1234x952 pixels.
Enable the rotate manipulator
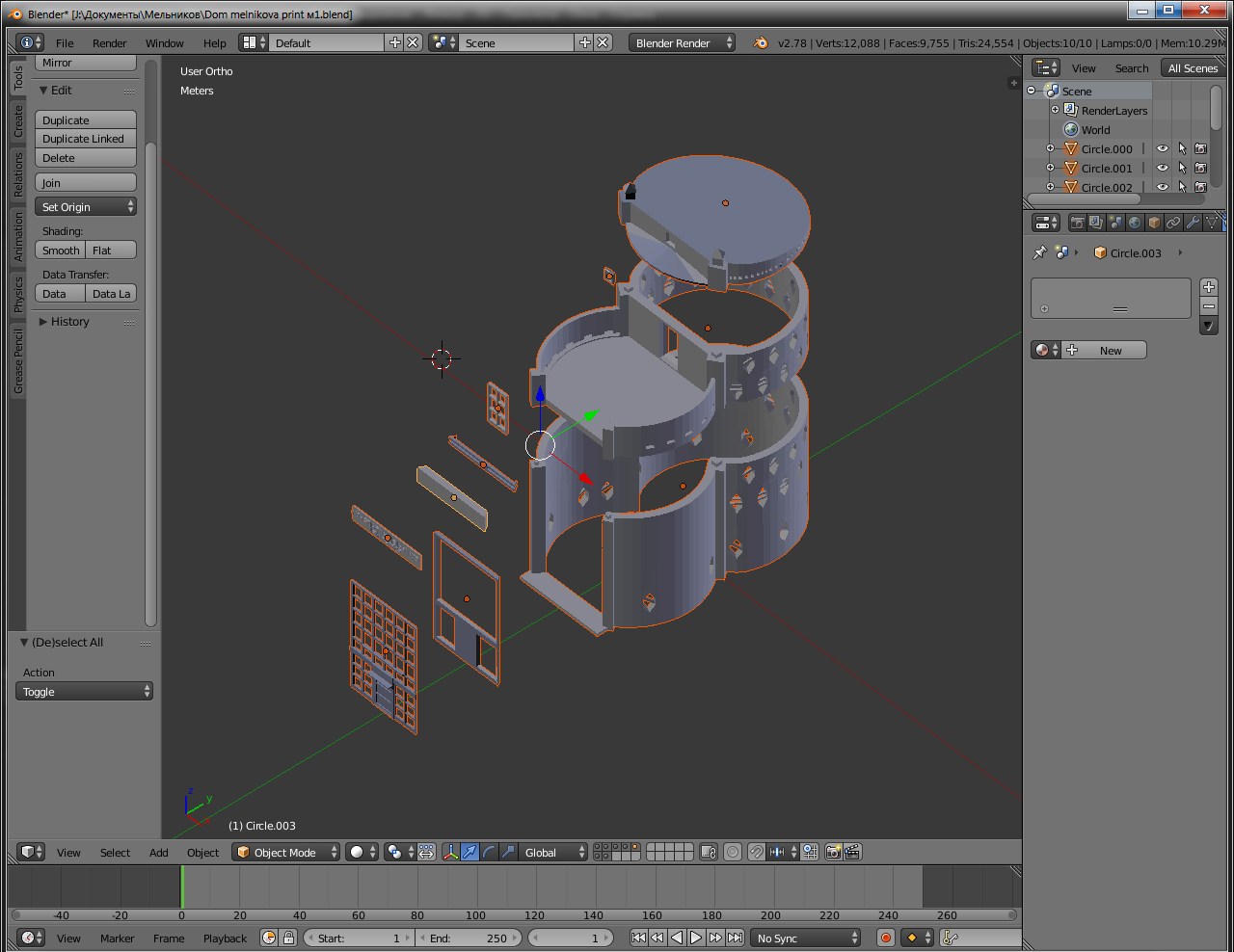(489, 852)
